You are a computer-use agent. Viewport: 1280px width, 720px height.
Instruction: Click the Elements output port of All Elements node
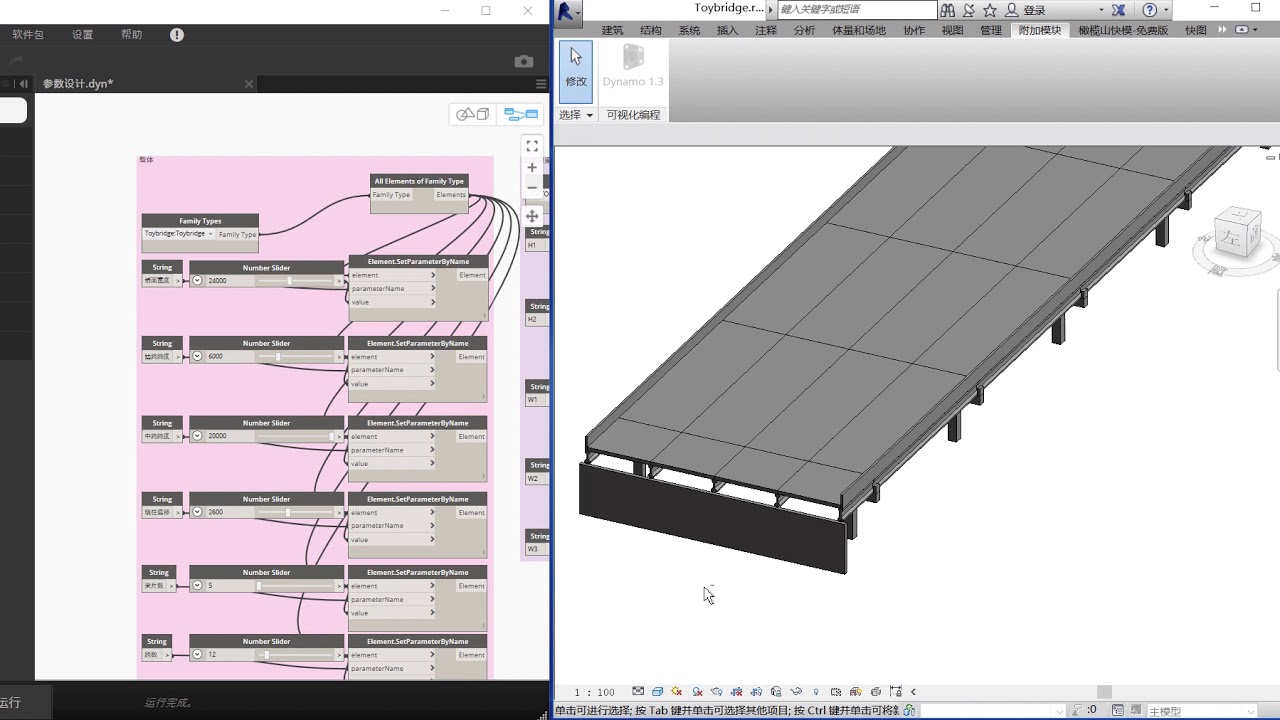(x=451, y=195)
